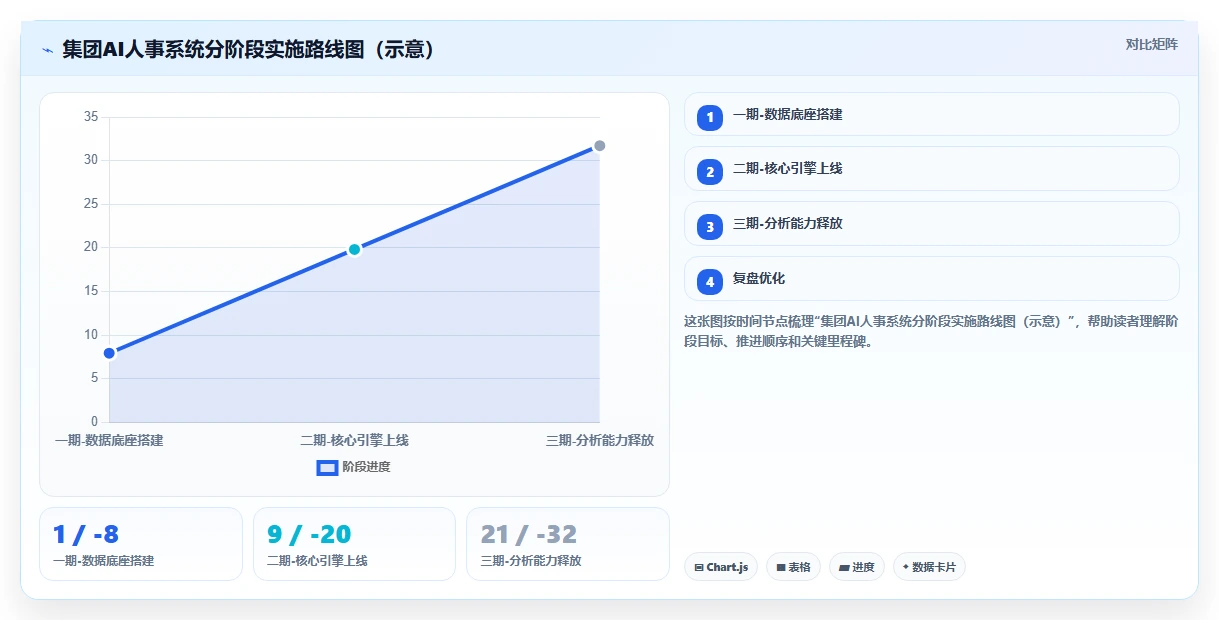Click the gray data point at 三期
Viewport: 1219px width, 620px height.
coord(600,146)
